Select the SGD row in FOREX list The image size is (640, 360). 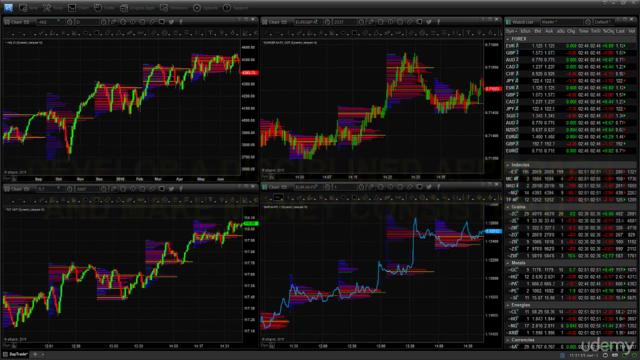point(571,116)
